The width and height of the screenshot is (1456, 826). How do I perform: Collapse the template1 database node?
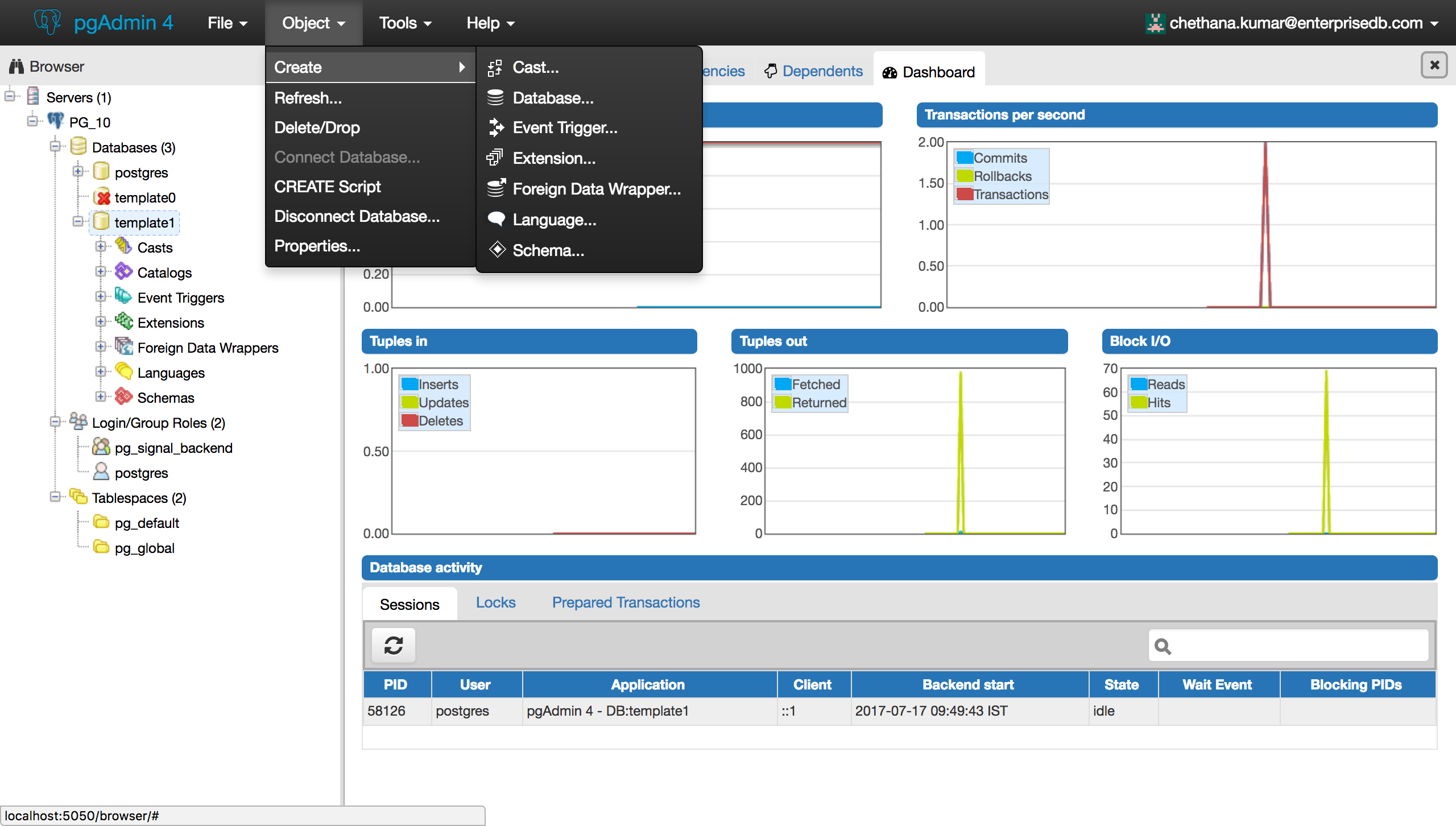pyautogui.click(x=78, y=221)
